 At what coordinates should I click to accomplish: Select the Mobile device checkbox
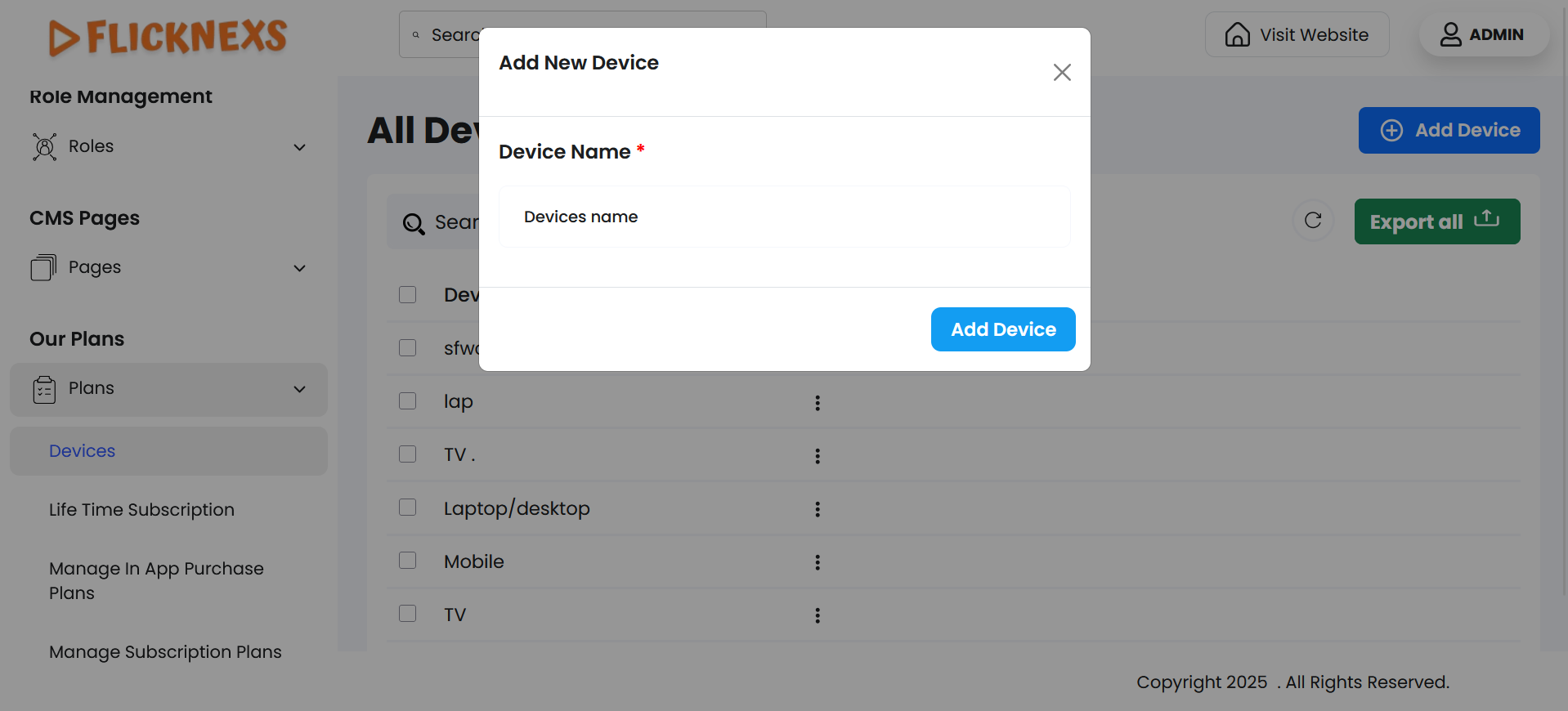point(408,561)
